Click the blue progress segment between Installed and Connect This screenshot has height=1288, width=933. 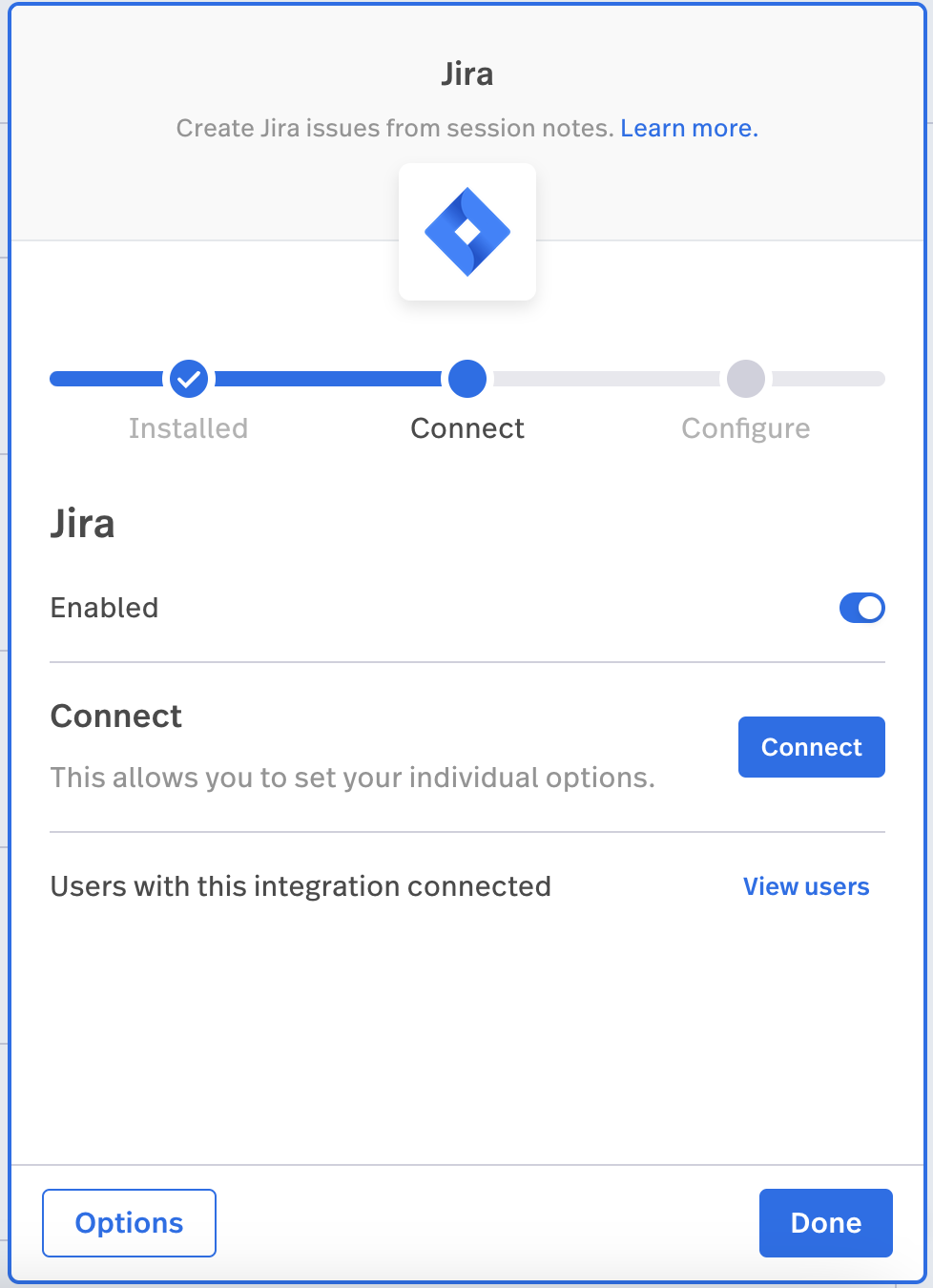coord(328,379)
